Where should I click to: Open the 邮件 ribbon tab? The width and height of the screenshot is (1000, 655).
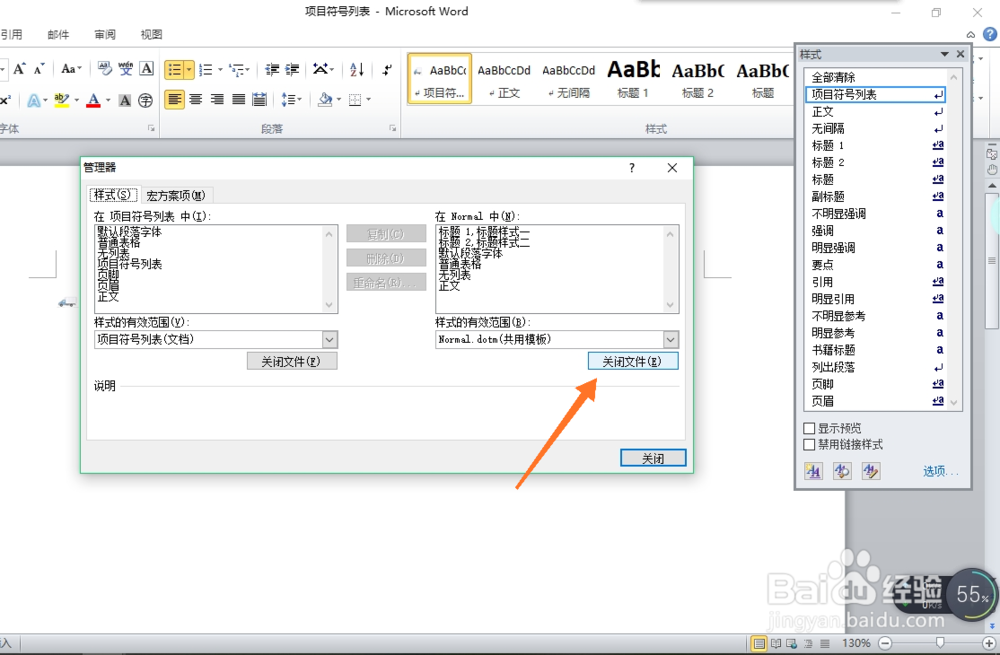(58, 34)
